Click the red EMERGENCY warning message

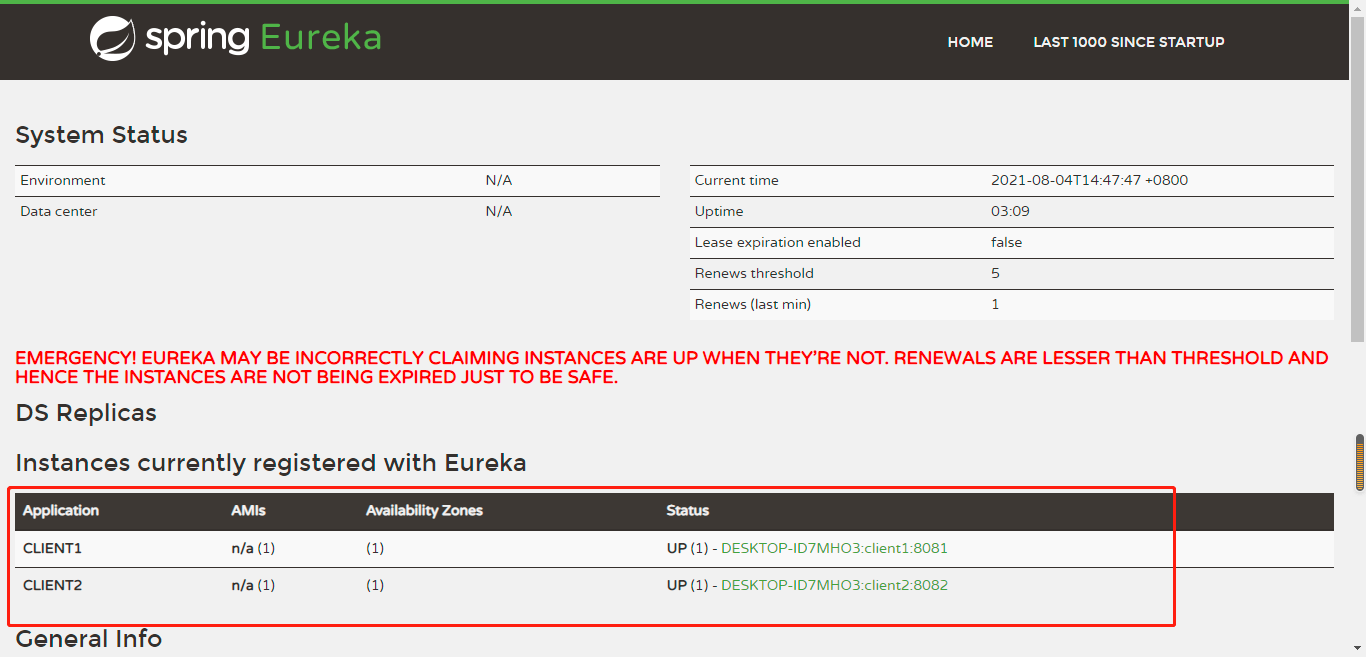pyautogui.click(x=672, y=368)
